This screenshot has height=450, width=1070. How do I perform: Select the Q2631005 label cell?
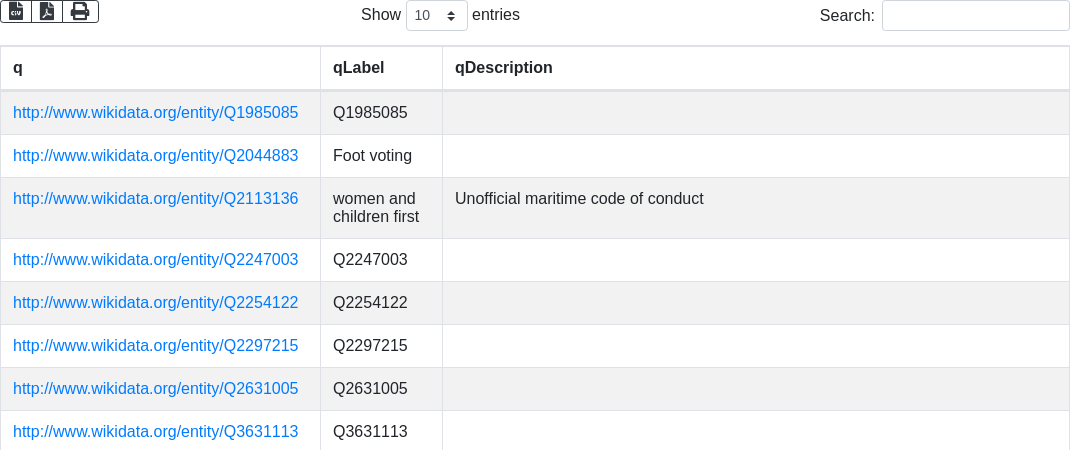pos(381,389)
